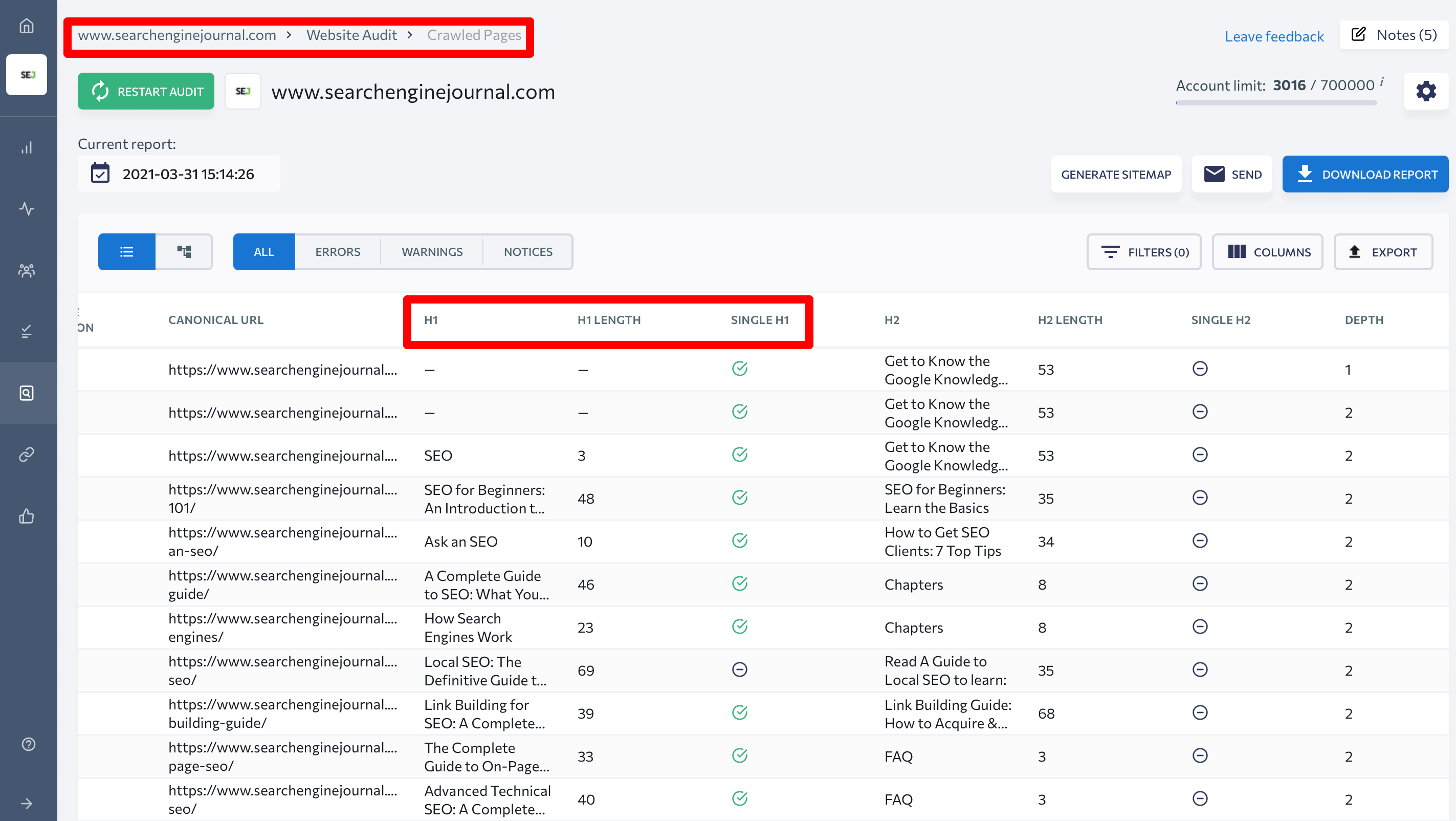Open the help question mark icon

tap(28, 744)
